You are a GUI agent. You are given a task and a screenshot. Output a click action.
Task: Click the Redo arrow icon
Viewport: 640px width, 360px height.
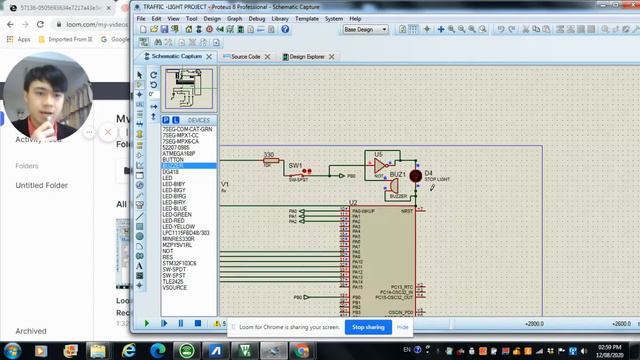point(511,29)
